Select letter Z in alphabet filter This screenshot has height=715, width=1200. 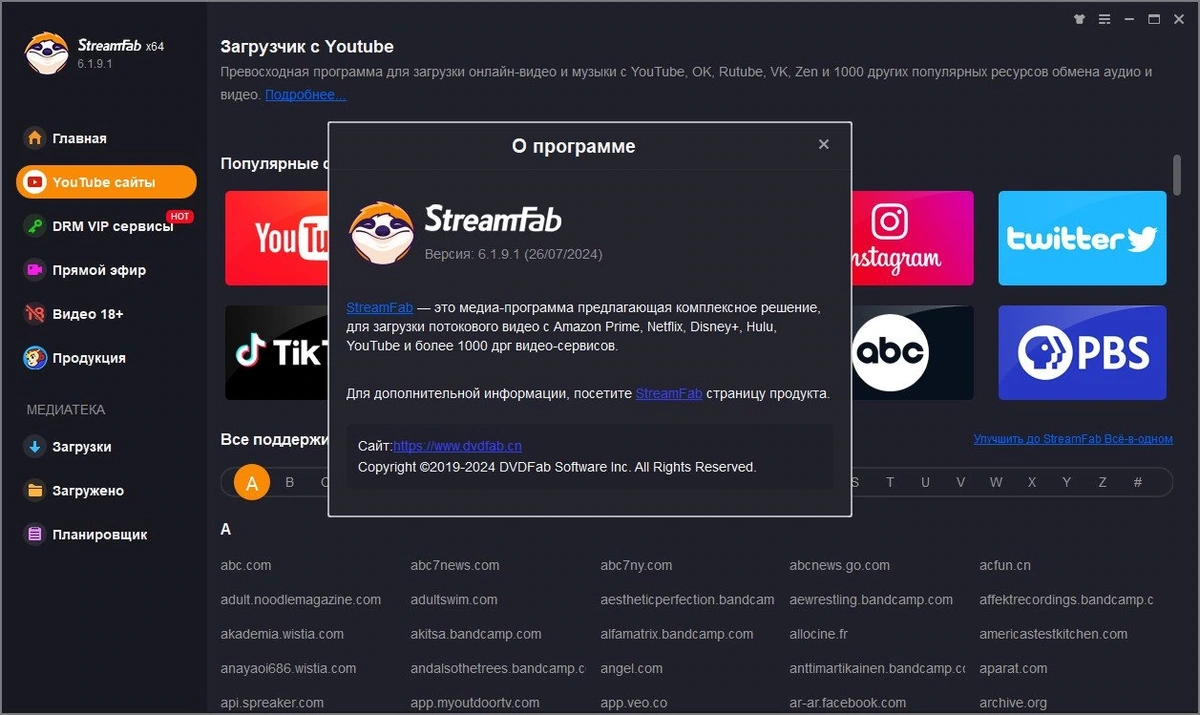(x=1103, y=483)
